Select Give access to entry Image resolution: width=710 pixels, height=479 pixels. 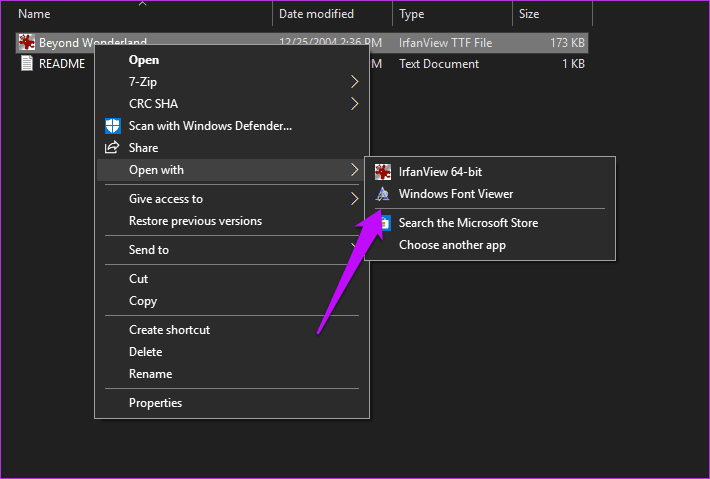coord(232,199)
